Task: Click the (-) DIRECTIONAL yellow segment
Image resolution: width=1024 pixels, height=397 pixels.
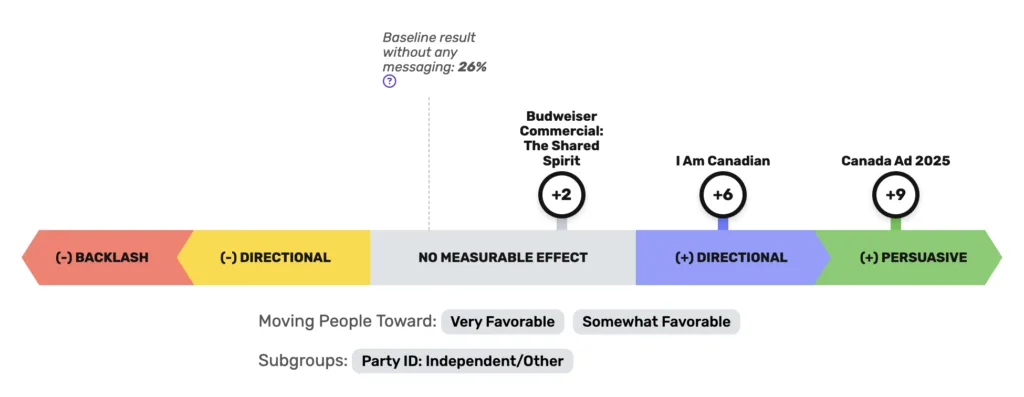Action: pyautogui.click(x=274, y=257)
